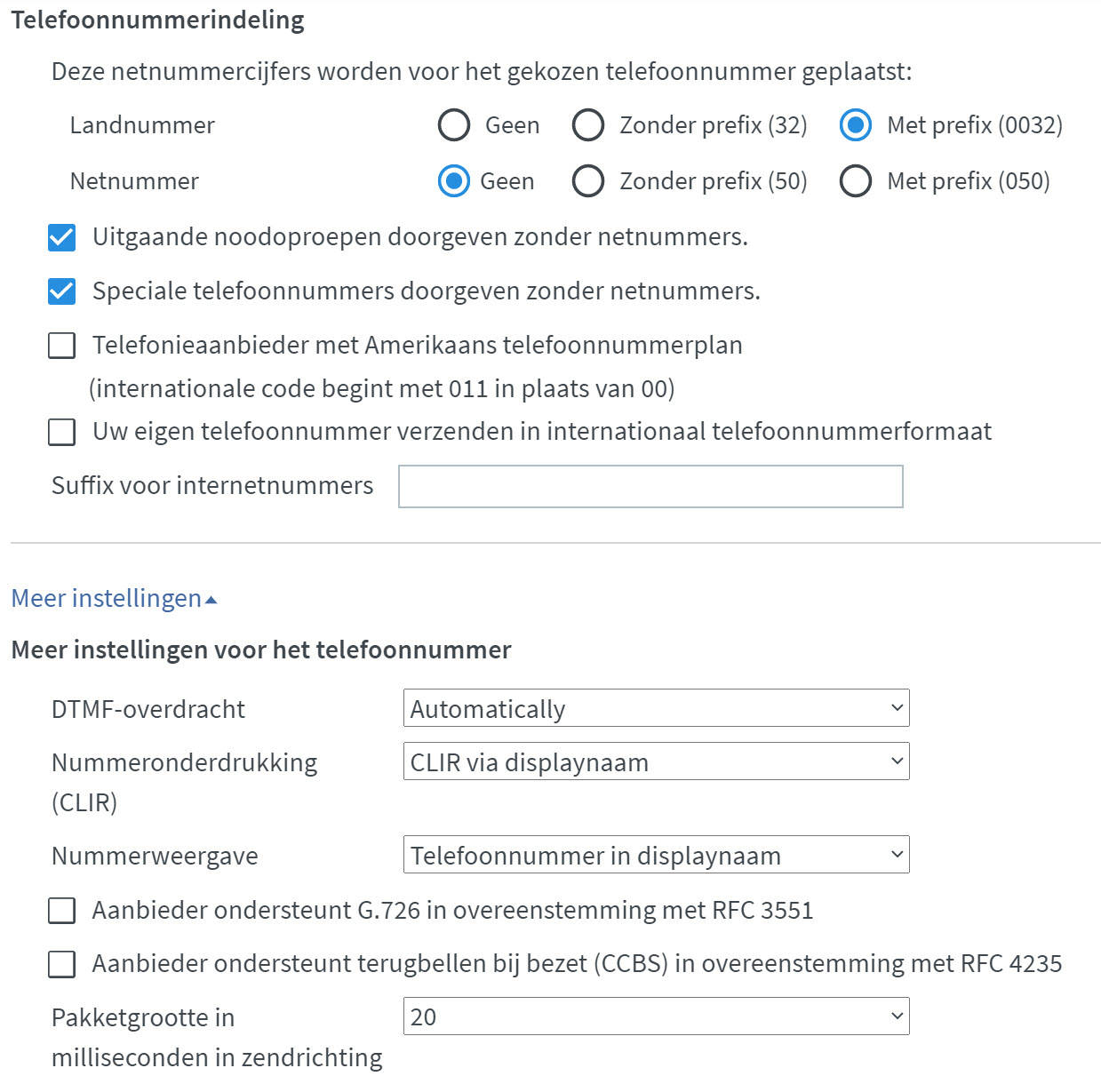This screenshot has width=1101, height=1092.
Task: Choose Zonder prefix (32) for Landnummer
Action: coord(588,125)
